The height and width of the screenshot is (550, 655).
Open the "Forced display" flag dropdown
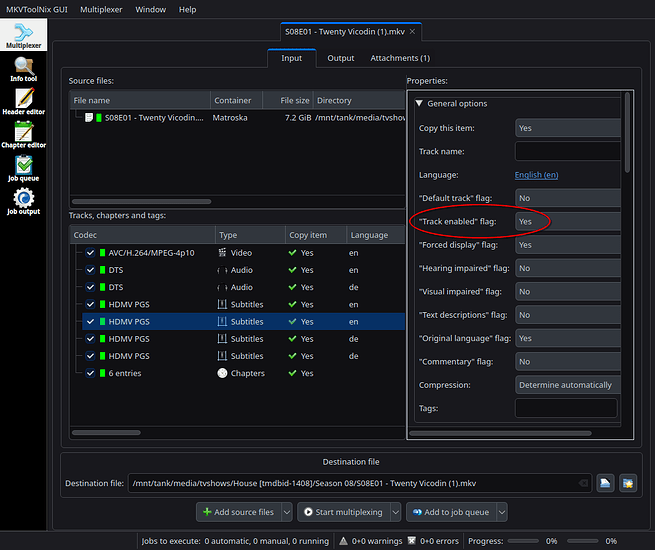(x=568, y=245)
